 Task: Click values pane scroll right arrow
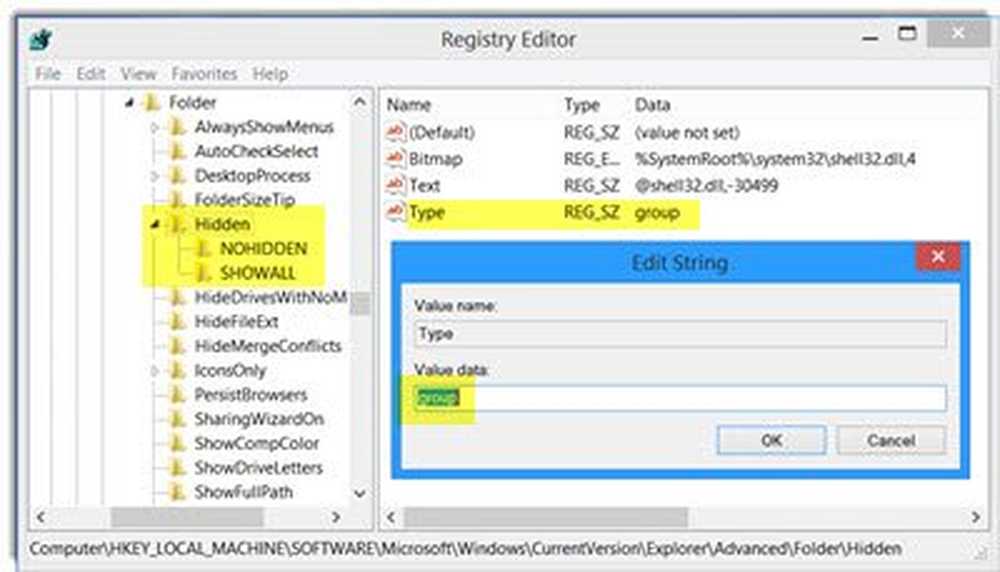975,517
